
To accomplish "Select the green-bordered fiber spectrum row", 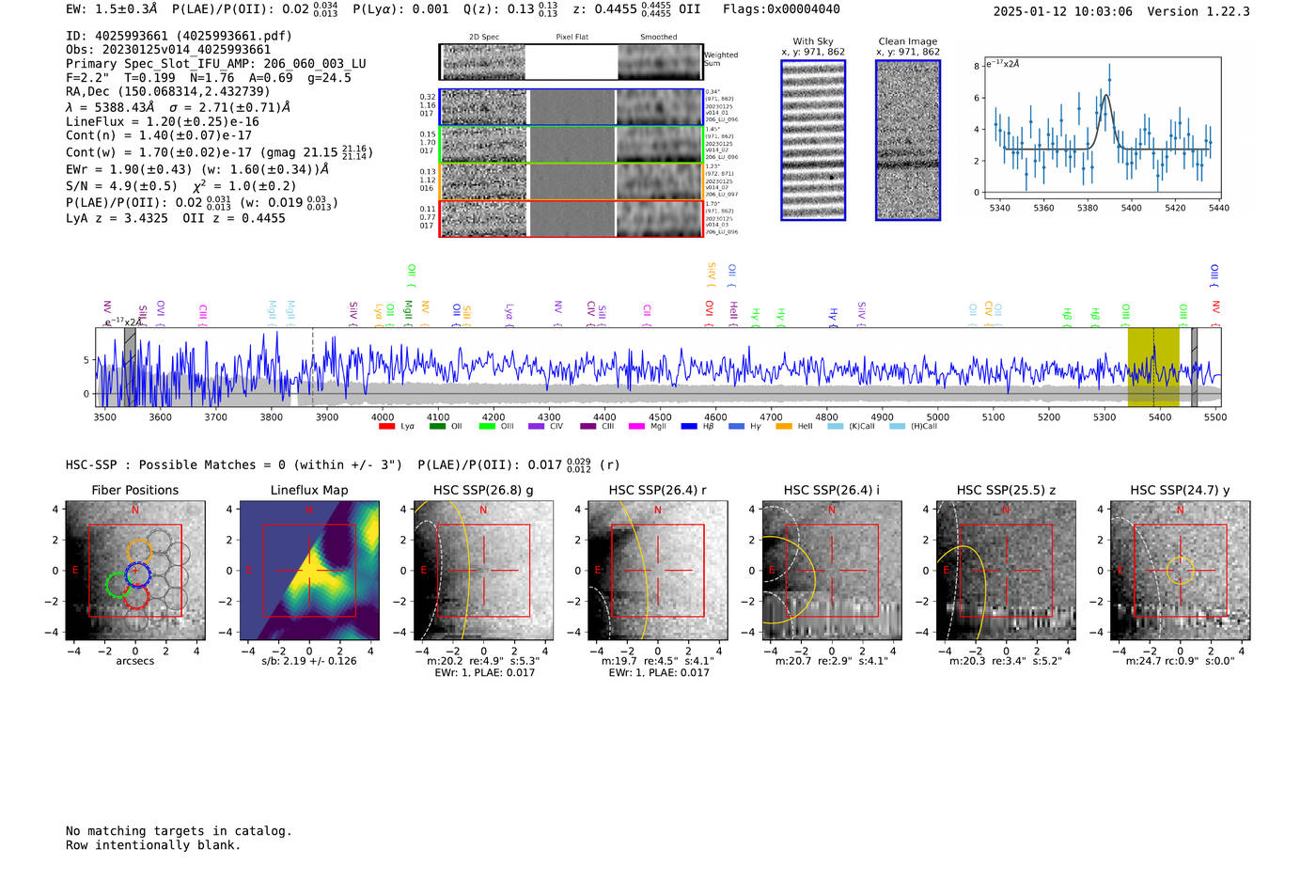I will pos(571,144).
